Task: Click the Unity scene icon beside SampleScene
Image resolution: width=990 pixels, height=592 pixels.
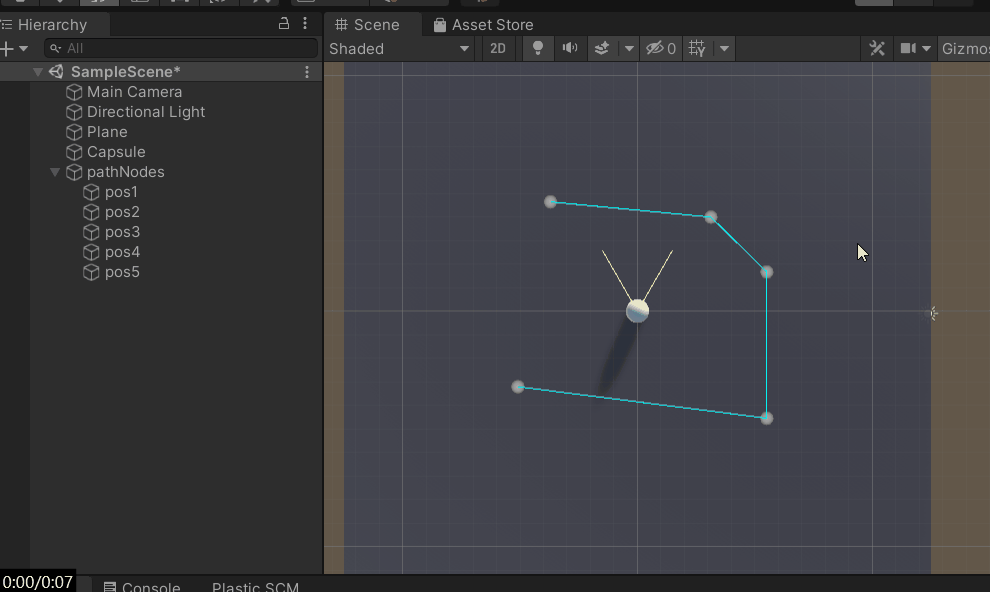Action: point(56,72)
